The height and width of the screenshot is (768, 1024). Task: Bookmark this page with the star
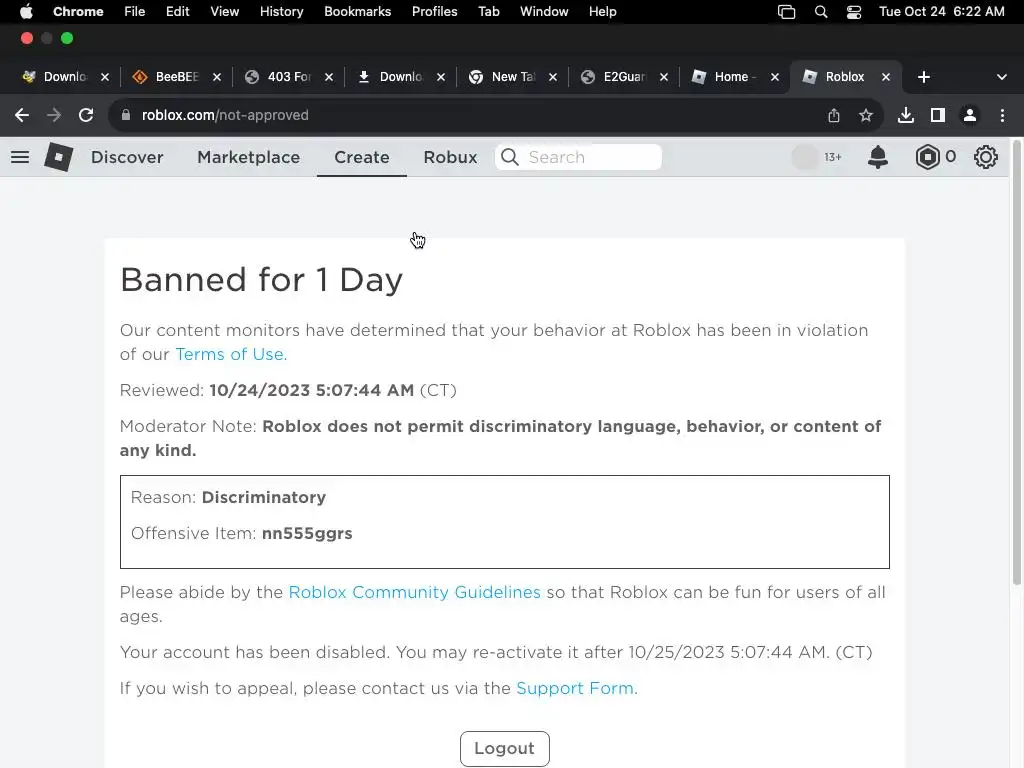(x=866, y=116)
